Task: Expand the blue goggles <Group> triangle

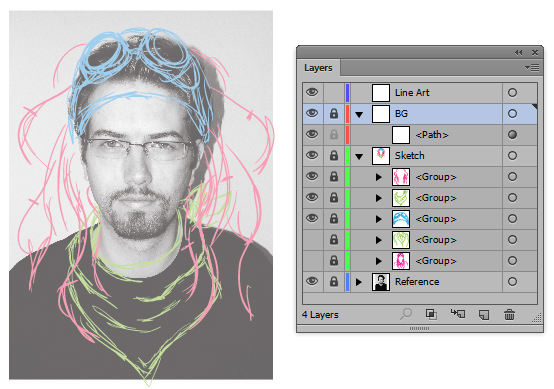Action: (378, 219)
